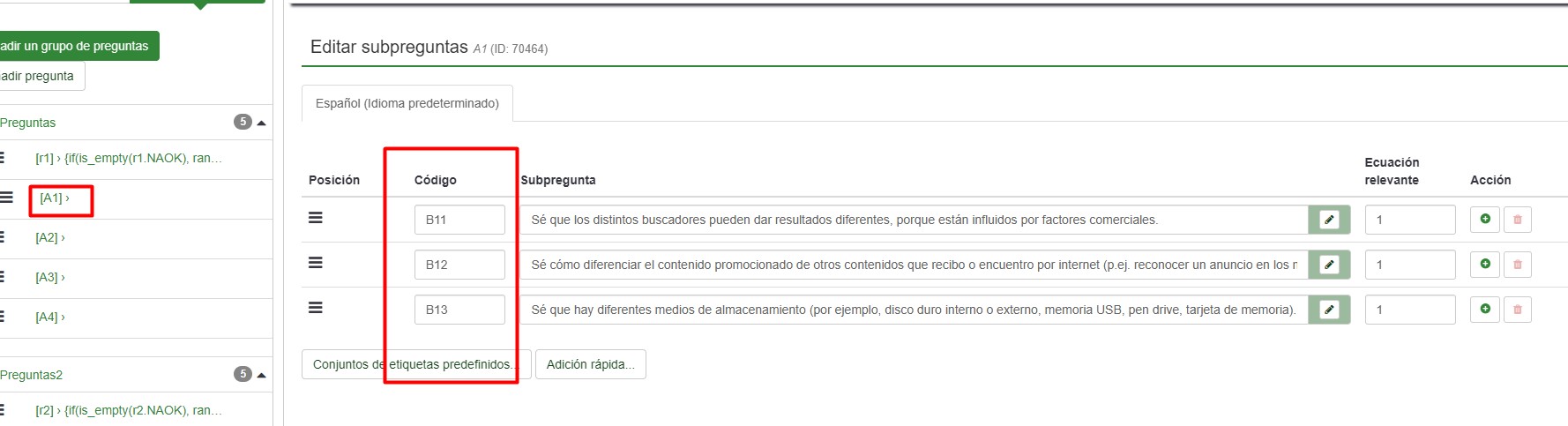Click the pencil edit icon for B12

click(x=1329, y=265)
